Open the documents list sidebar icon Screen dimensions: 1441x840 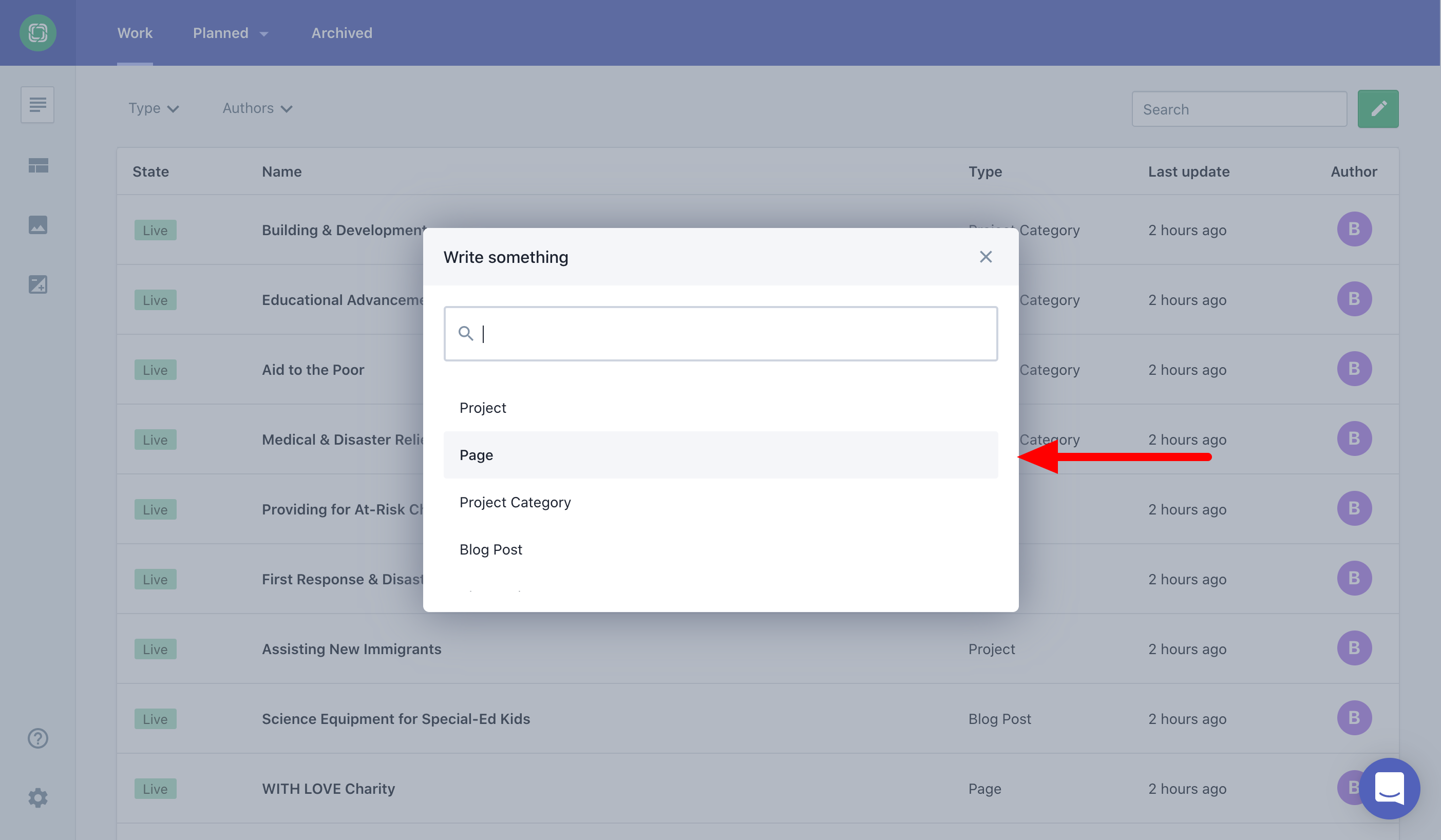click(x=37, y=105)
